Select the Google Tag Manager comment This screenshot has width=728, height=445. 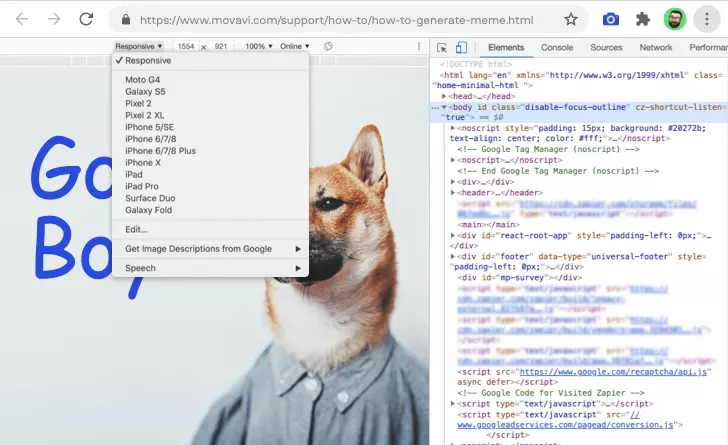548,149
